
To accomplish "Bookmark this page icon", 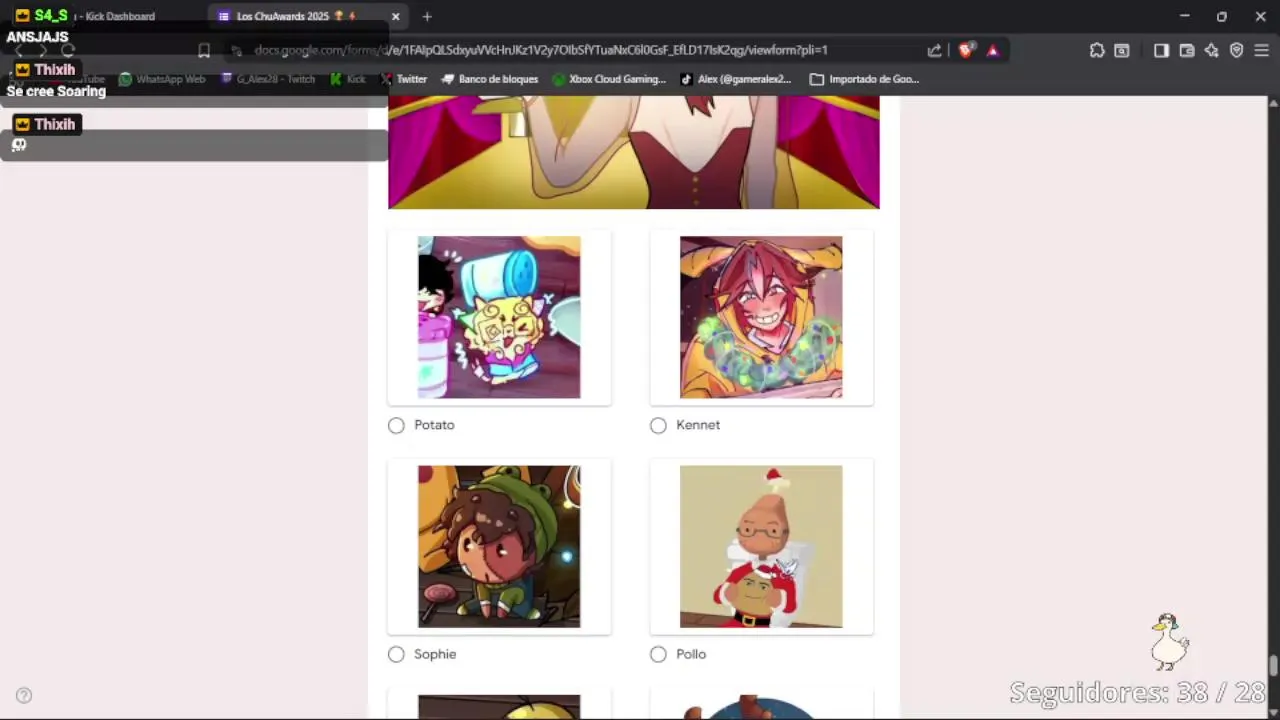I will 204,50.
